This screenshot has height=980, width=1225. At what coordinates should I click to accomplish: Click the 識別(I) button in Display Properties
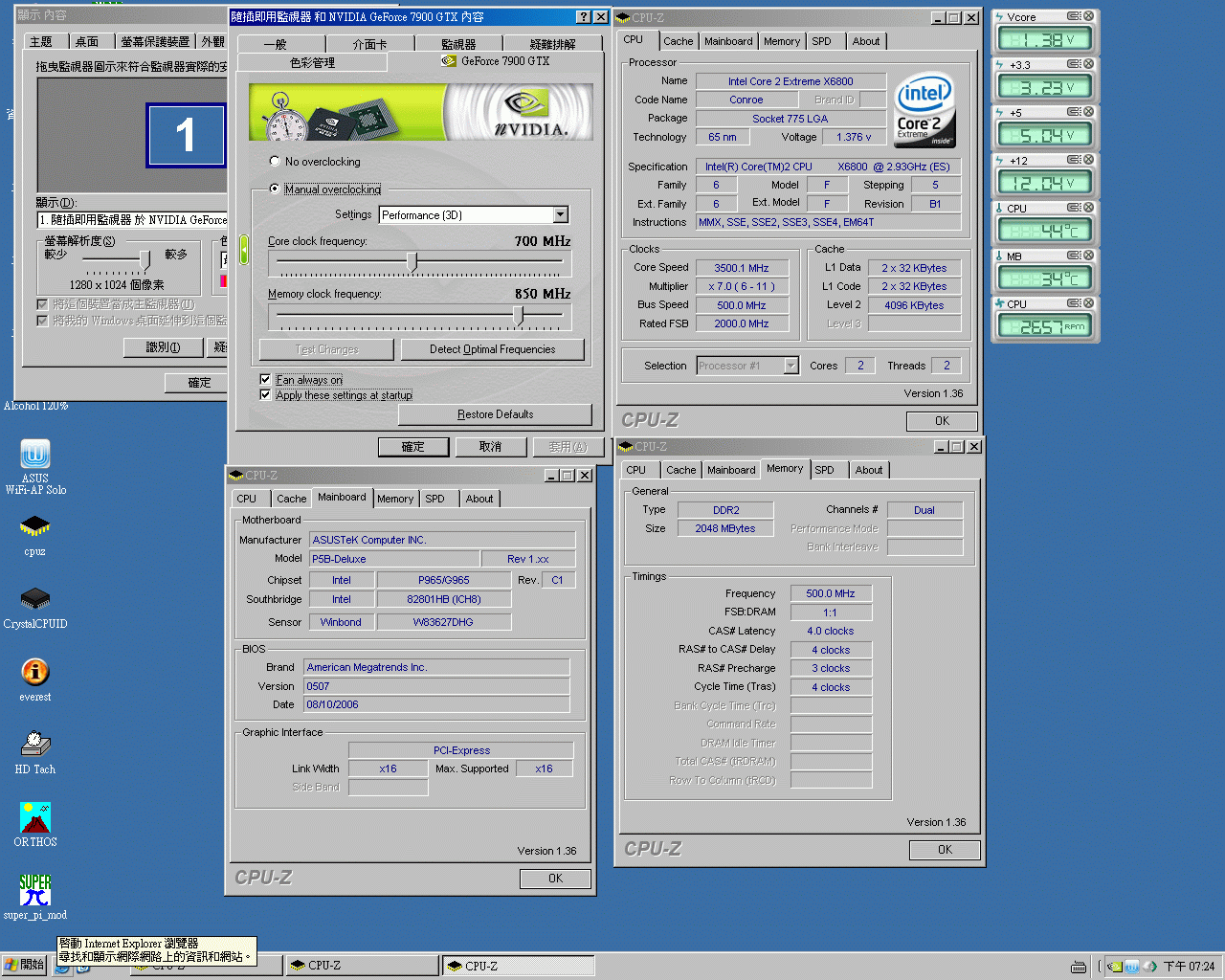163,347
